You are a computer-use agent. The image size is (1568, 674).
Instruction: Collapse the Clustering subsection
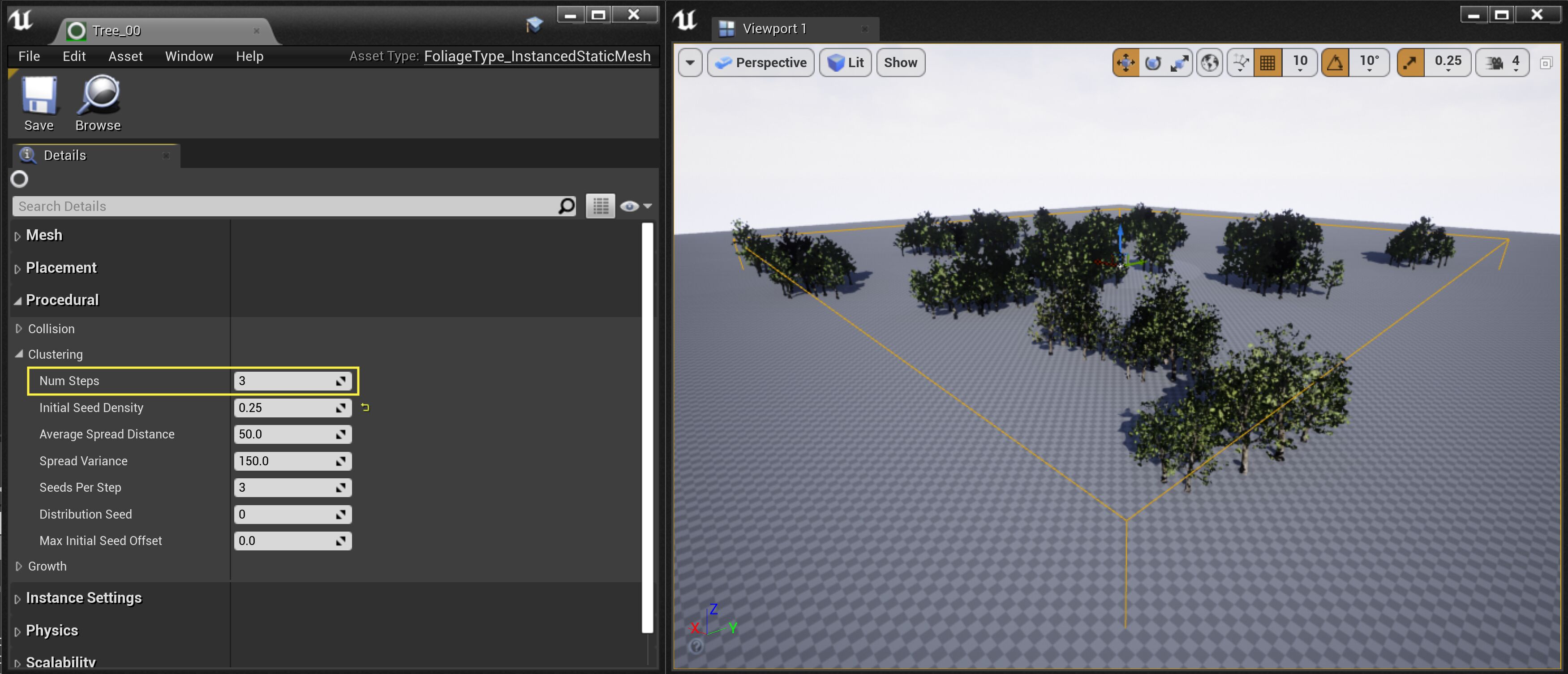click(19, 354)
